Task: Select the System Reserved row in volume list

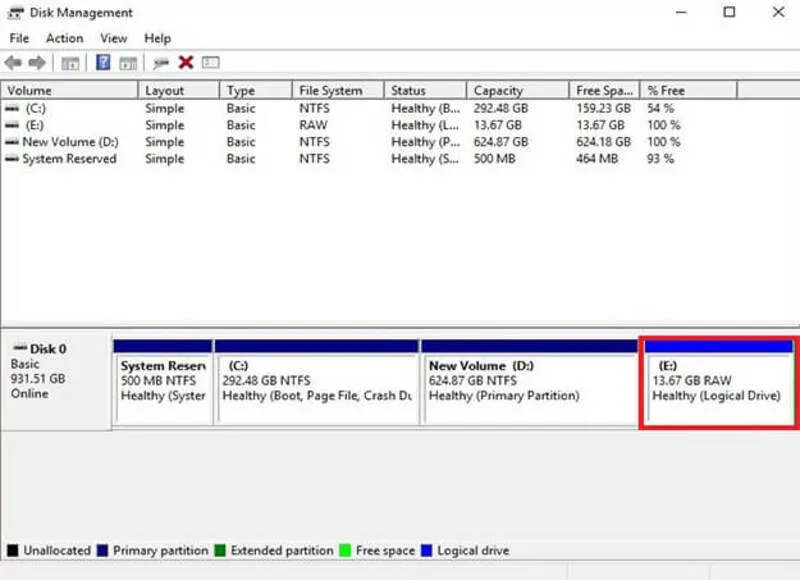Action: tap(69, 159)
